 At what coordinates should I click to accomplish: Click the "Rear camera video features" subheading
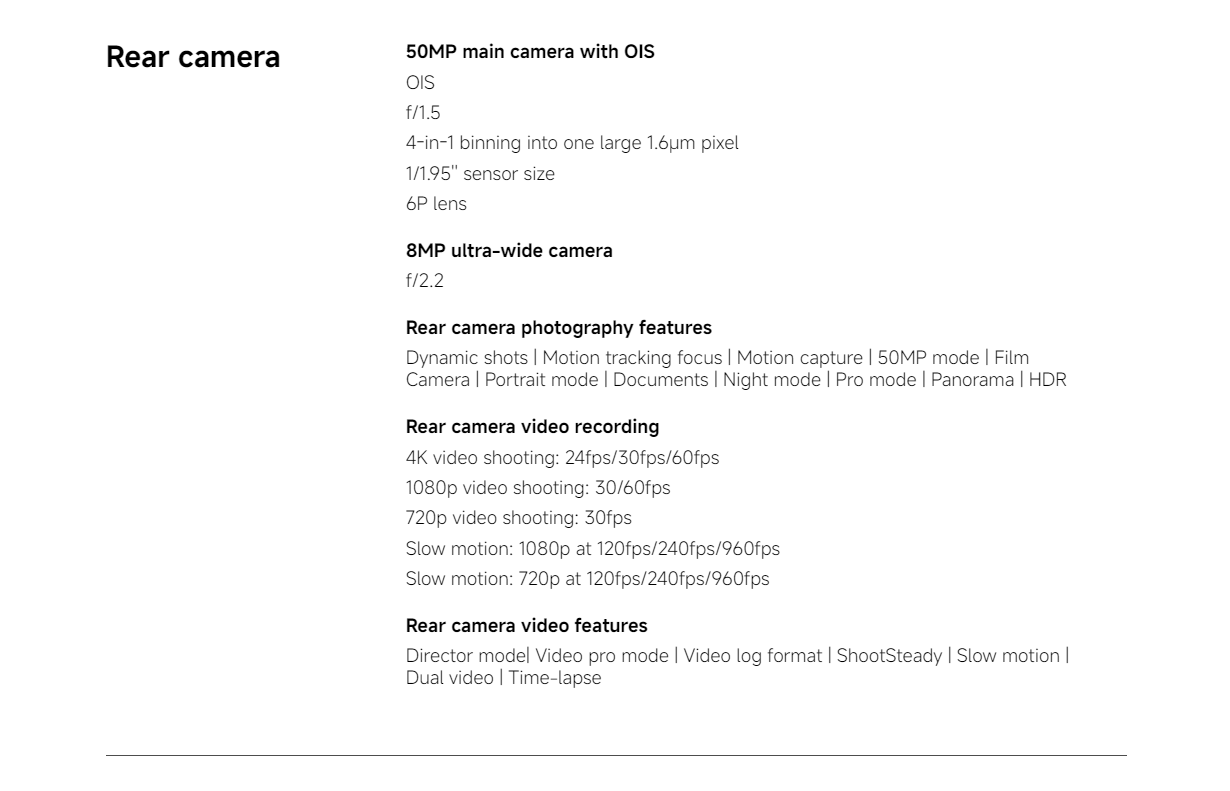(526, 626)
